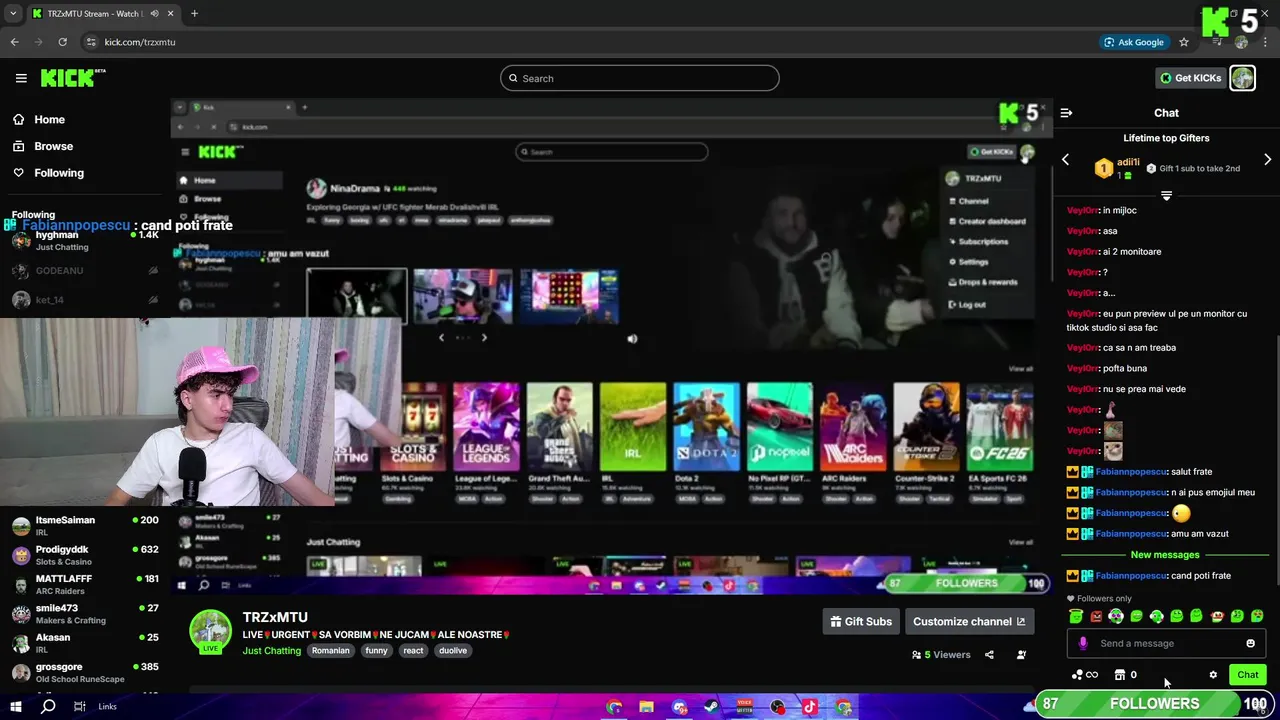Click the user icon right of the share icon

(x=1021, y=655)
